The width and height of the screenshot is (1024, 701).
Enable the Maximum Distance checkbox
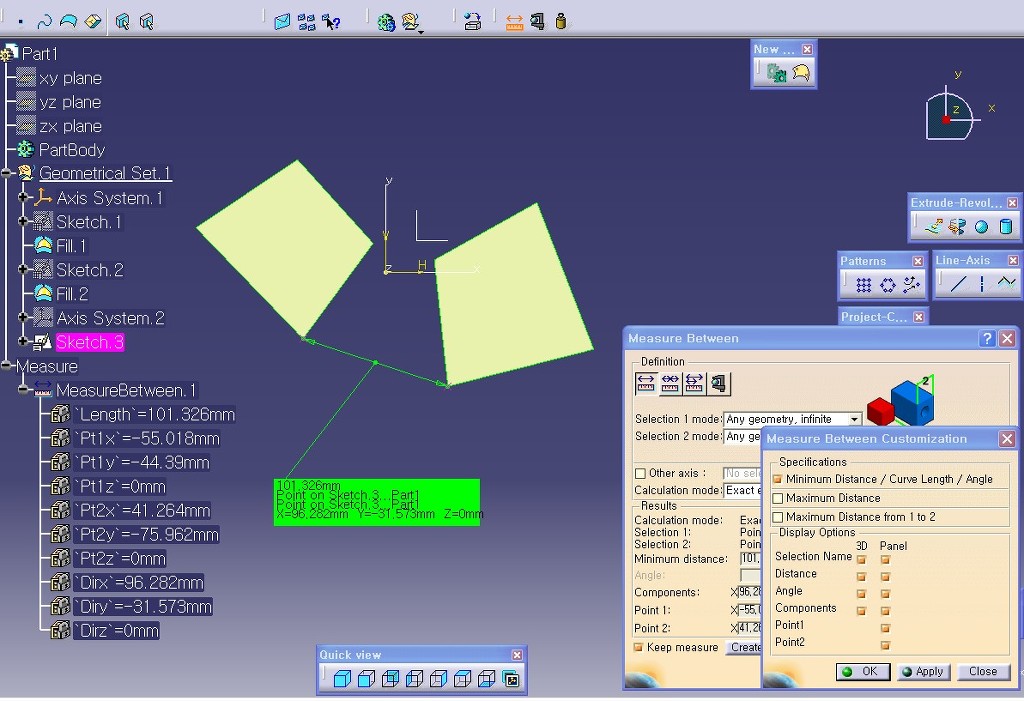778,498
